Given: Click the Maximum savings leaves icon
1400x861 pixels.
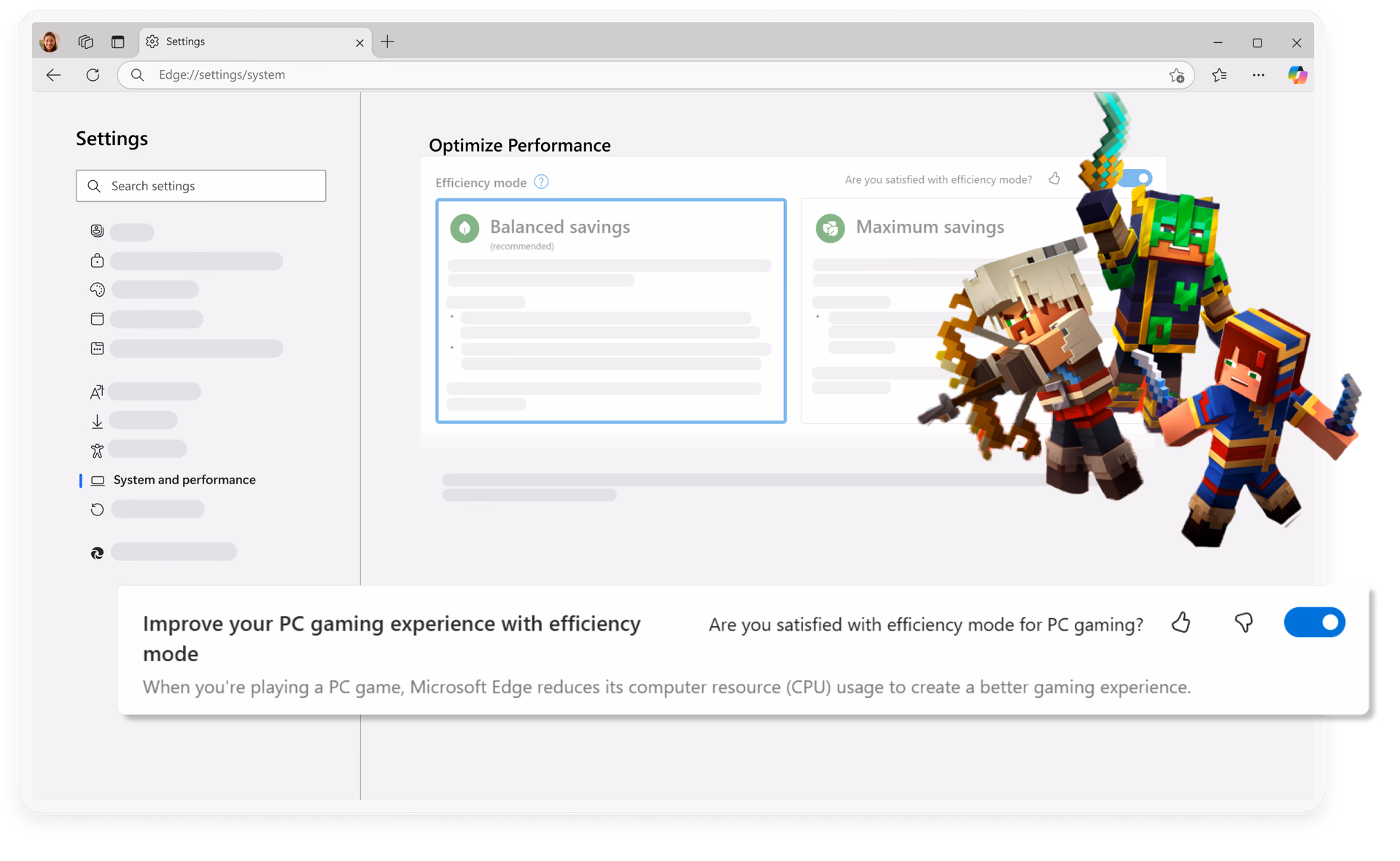Looking at the screenshot, I should coord(830,228).
